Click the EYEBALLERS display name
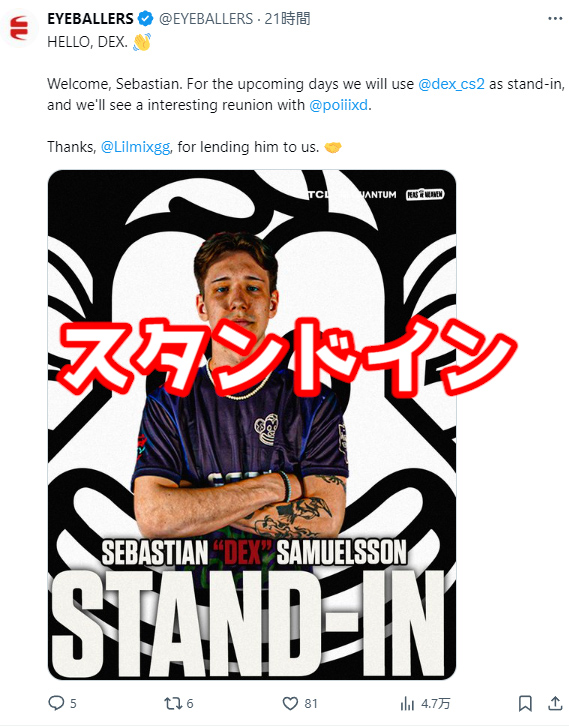 click(x=90, y=19)
